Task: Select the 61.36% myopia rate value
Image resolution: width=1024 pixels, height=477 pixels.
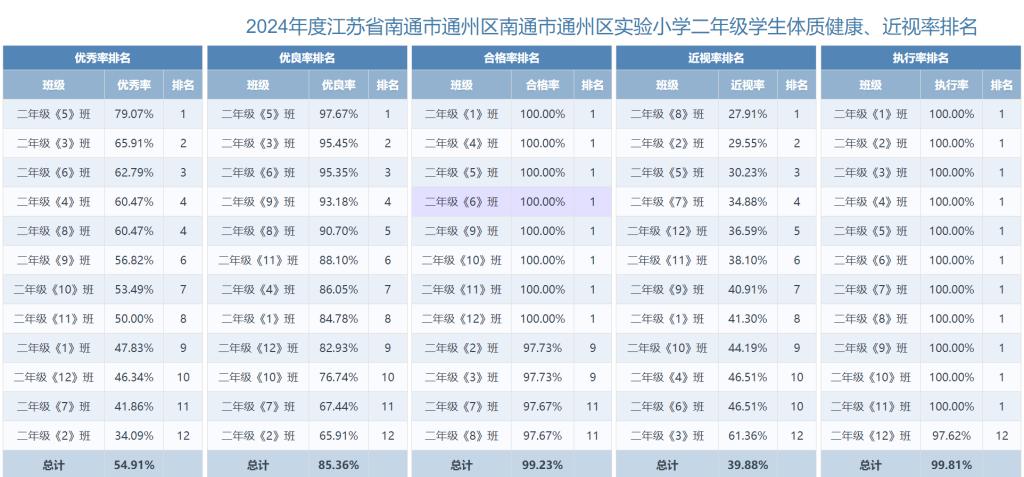Action: click(747, 436)
